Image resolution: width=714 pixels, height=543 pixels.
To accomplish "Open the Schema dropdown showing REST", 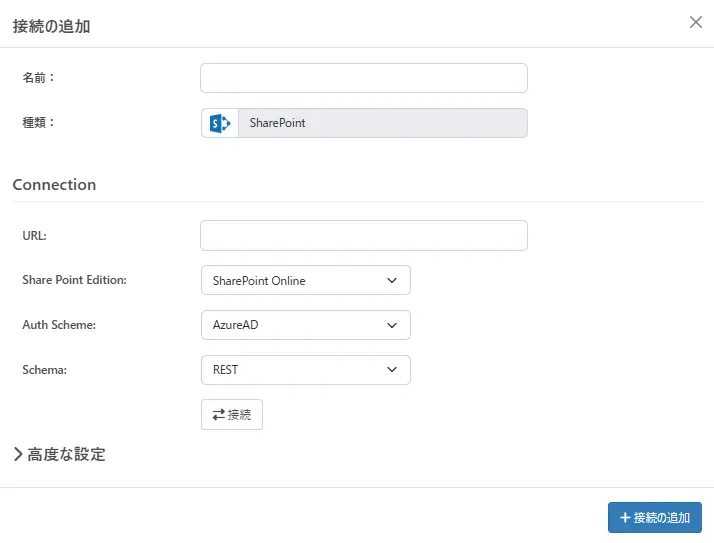I will [x=305, y=370].
